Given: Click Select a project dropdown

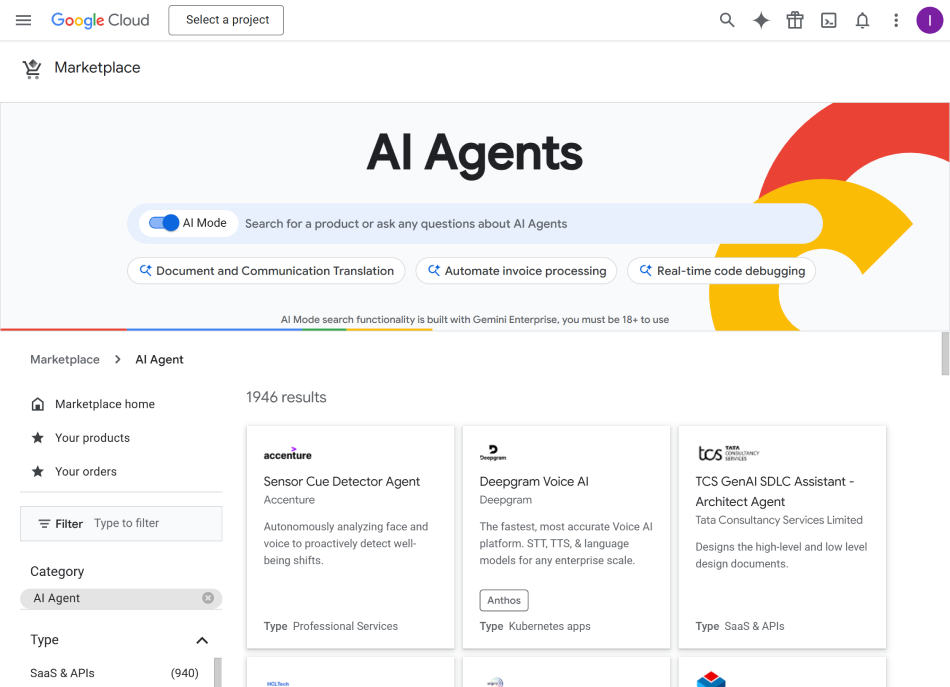Looking at the screenshot, I should tap(225, 19).
